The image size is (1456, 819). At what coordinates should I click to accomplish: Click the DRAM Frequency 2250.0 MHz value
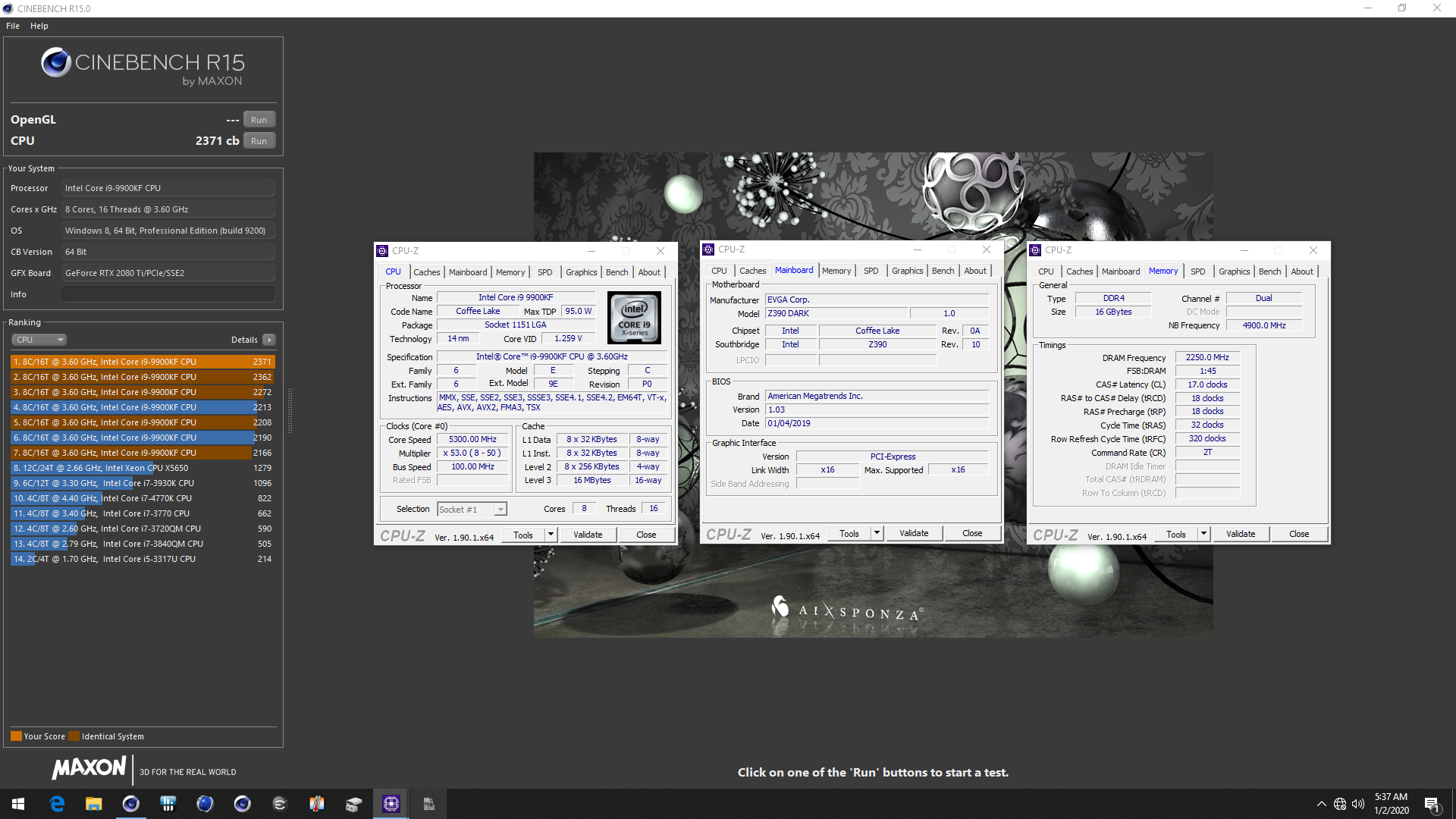(x=1207, y=357)
